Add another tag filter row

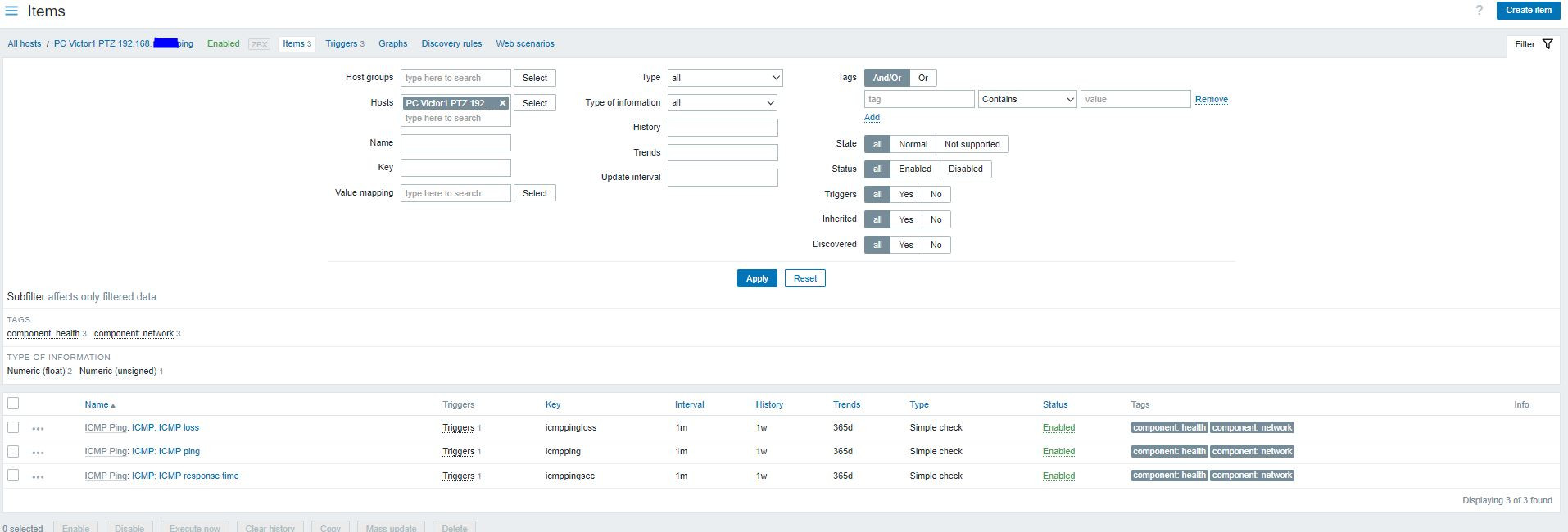(x=872, y=118)
